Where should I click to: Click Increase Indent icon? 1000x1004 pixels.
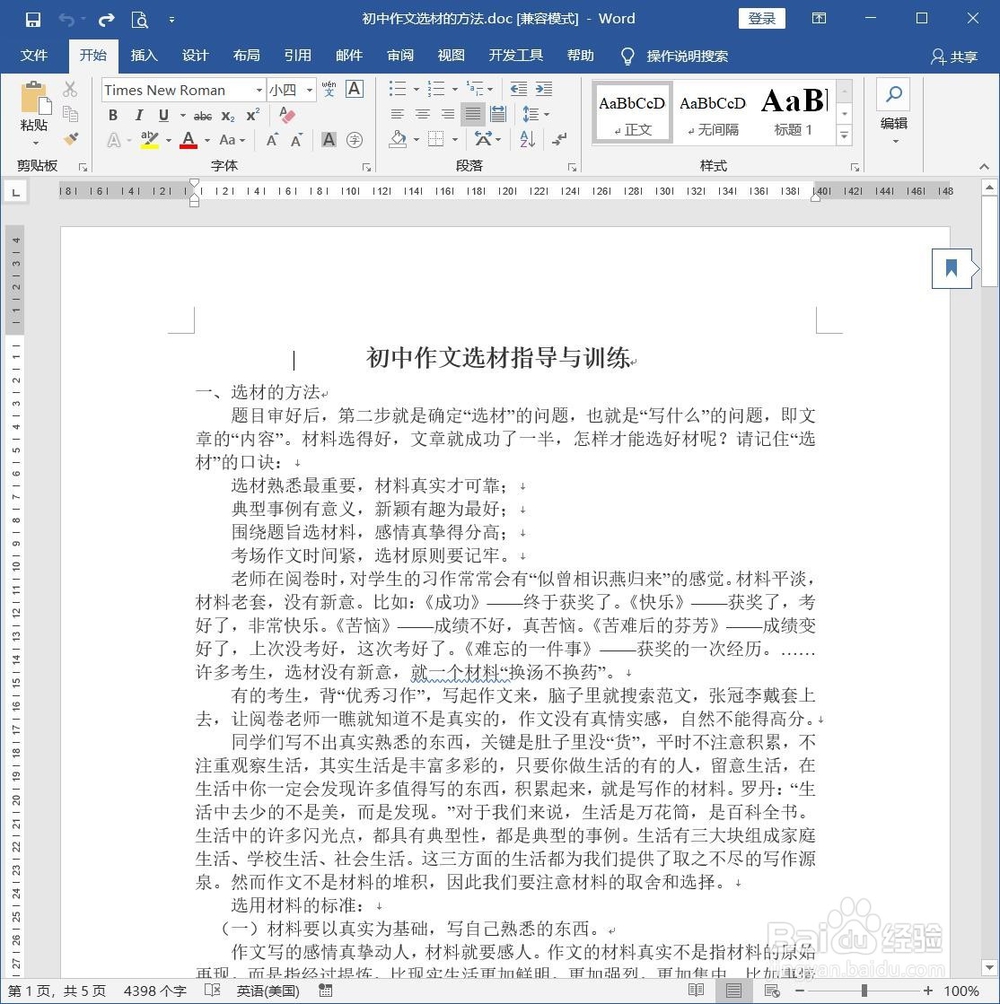coord(544,89)
